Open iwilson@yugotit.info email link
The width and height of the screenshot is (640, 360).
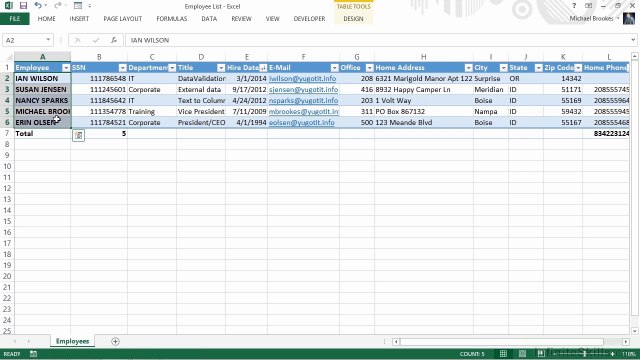[x=302, y=78]
